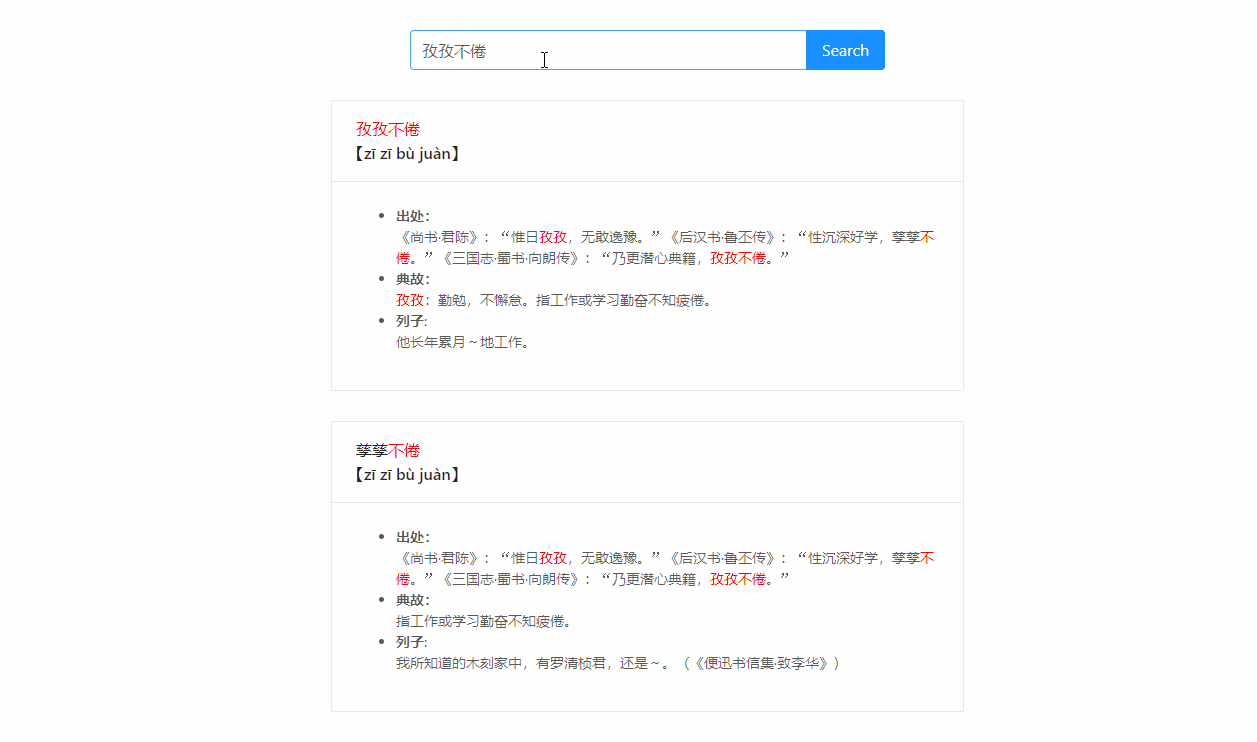Click 典故 label in second result card

tap(413, 600)
